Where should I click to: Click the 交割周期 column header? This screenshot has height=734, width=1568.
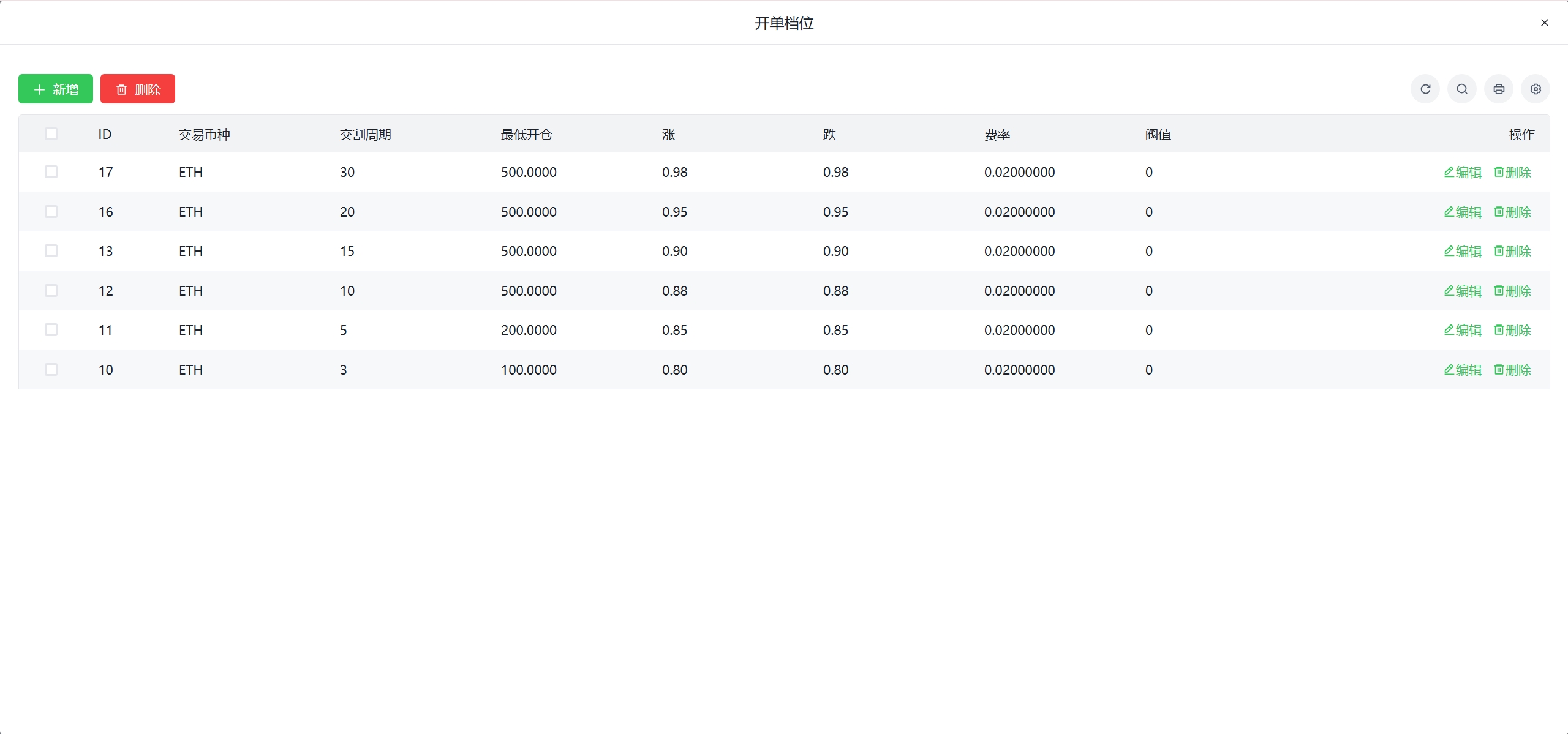(365, 135)
